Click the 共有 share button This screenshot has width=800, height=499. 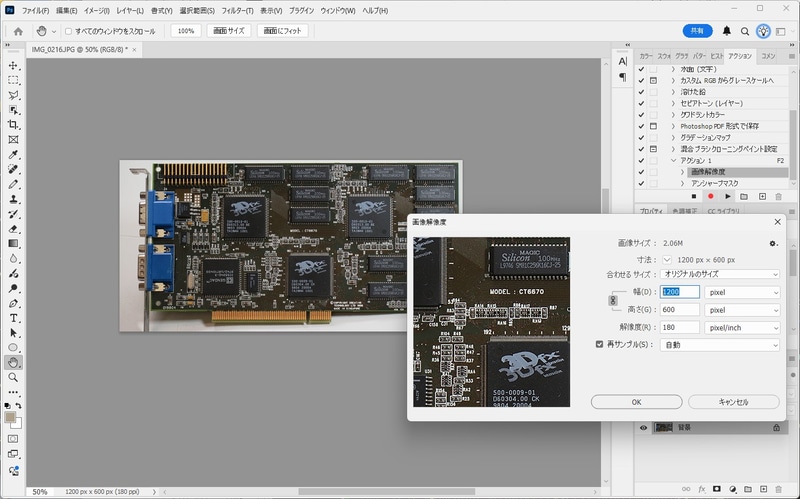pos(697,31)
